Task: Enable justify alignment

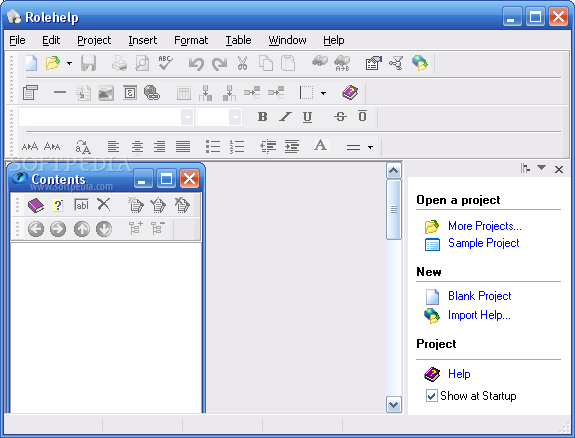Action: pos(183,146)
